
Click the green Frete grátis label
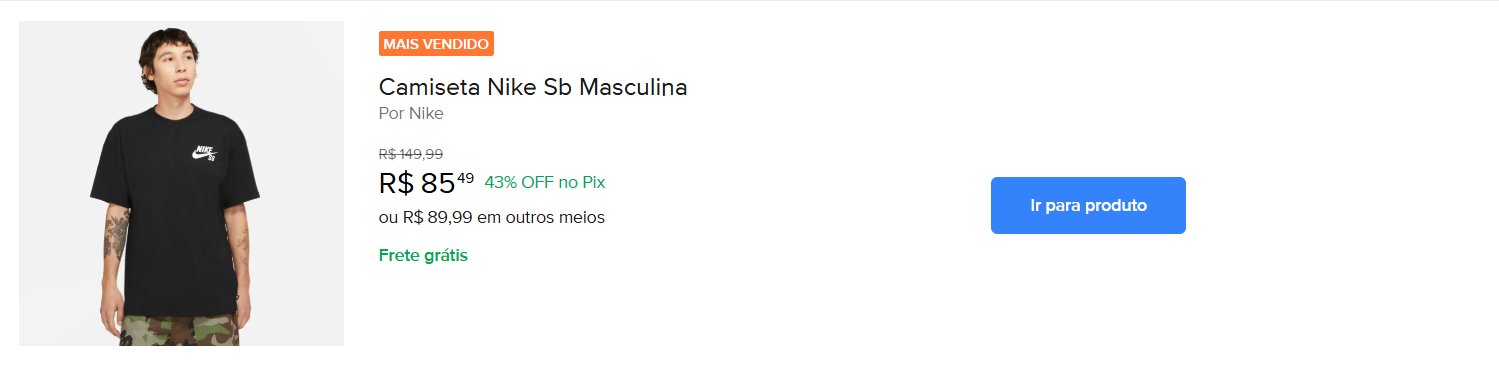tap(423, 255)
